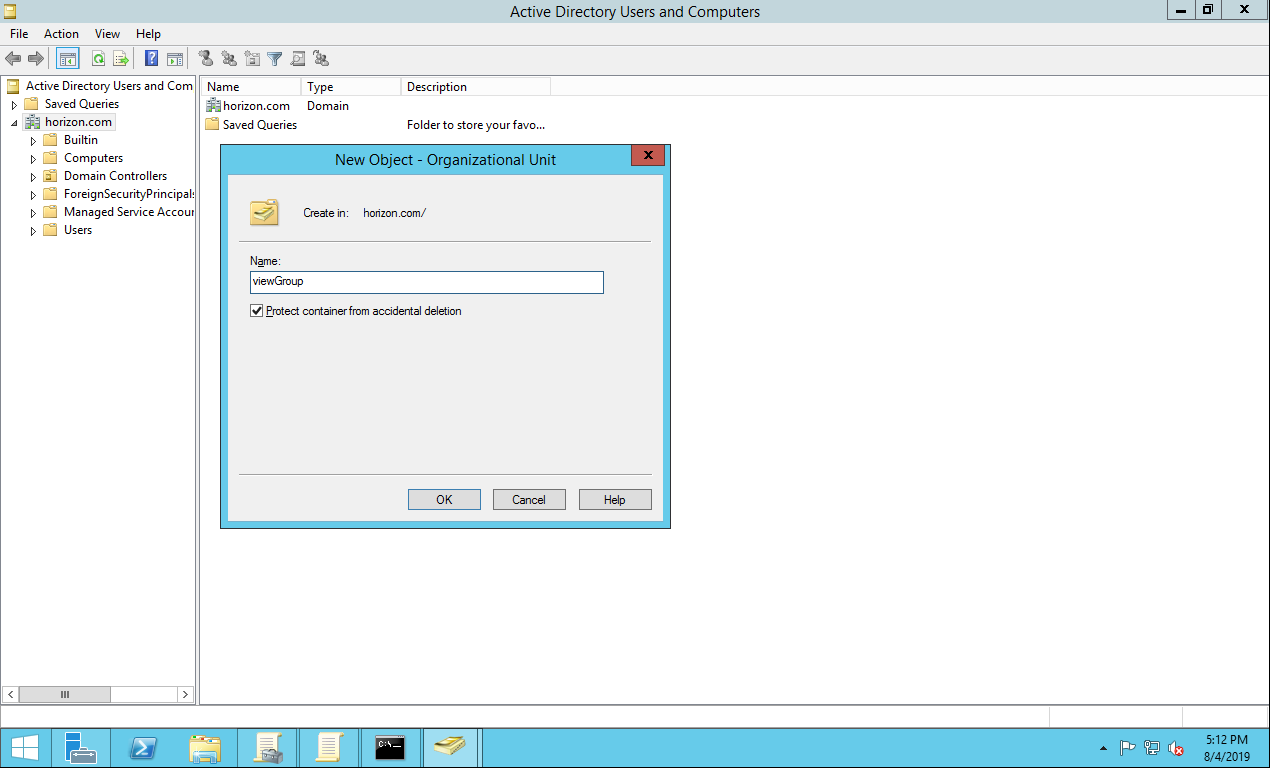Screen dimensions: 1270x768
Task: Click the Find objects toolbar icon
Action: click(x=298, y=59)
